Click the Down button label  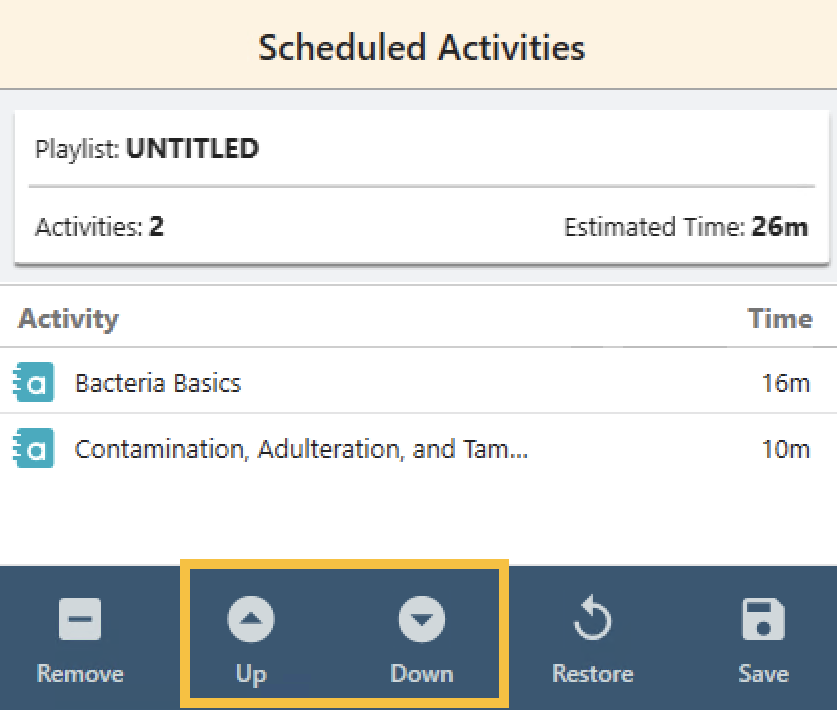(x=421, y=674)
